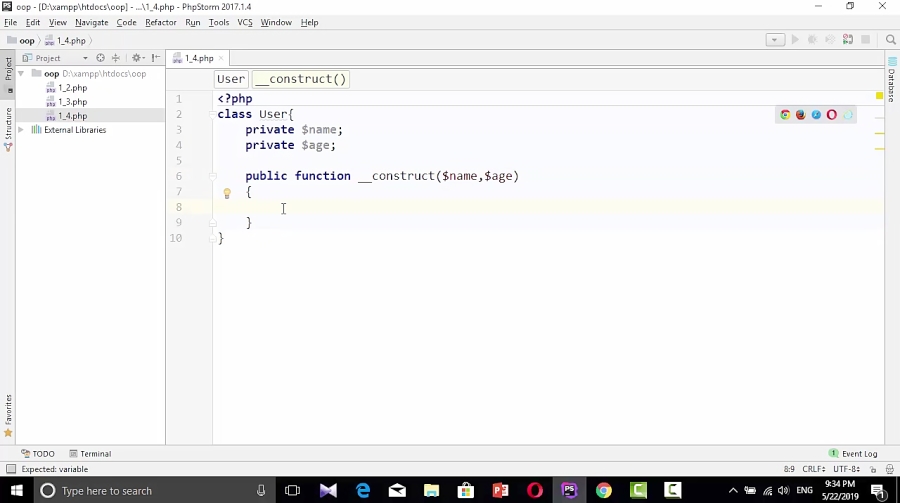Image resolution: width=900 pixels, height=503 pixels.
Task: Click the yellow intention lightbulb icon
Action: pyautogui.click(x=227, y=193)
